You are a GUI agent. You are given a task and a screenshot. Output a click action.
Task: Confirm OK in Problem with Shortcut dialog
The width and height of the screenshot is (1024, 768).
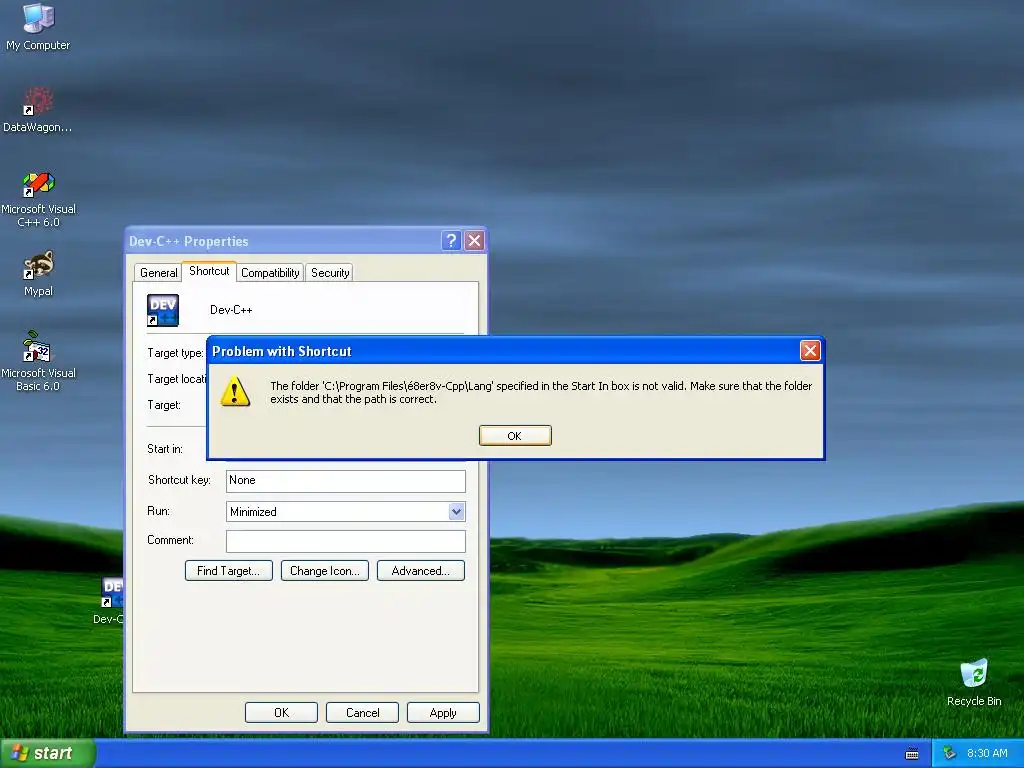515,436
